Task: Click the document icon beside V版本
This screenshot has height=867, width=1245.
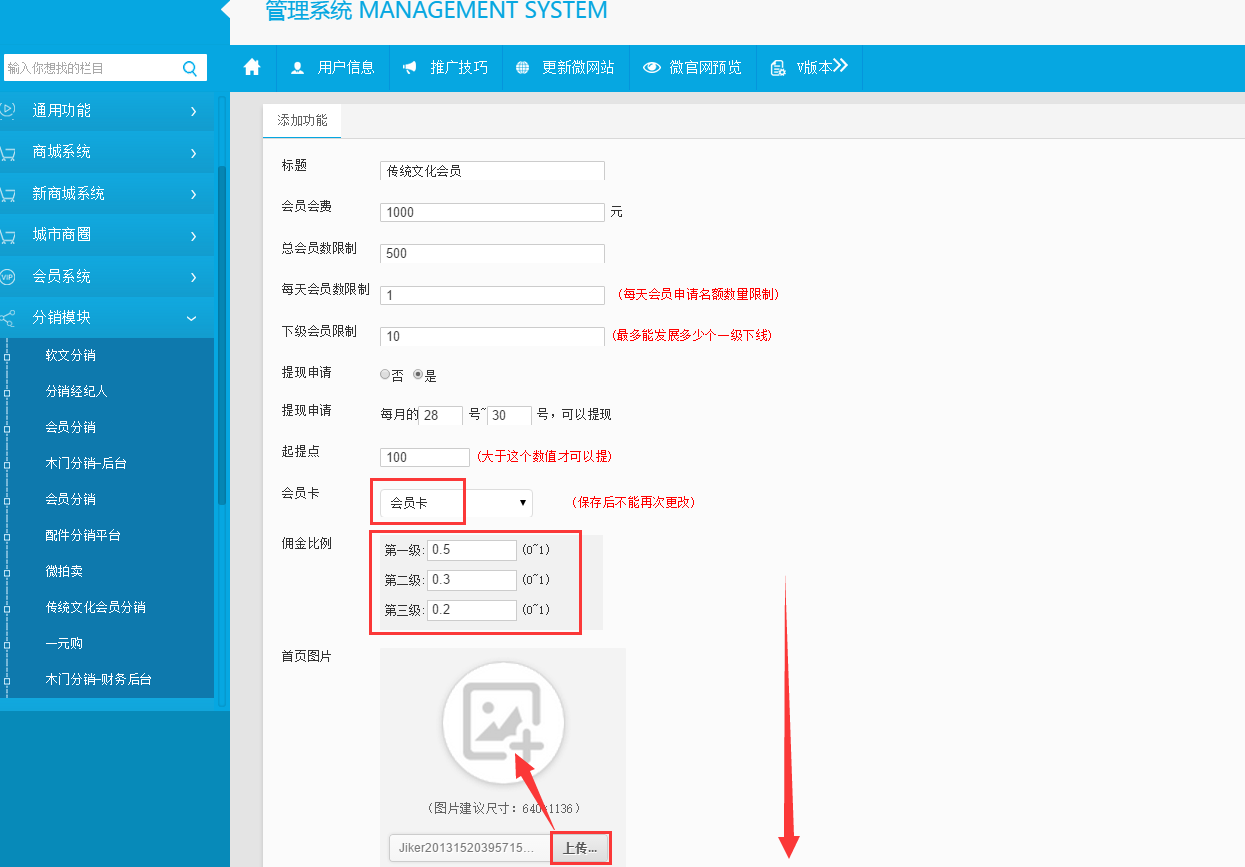Action: point(778,68)
